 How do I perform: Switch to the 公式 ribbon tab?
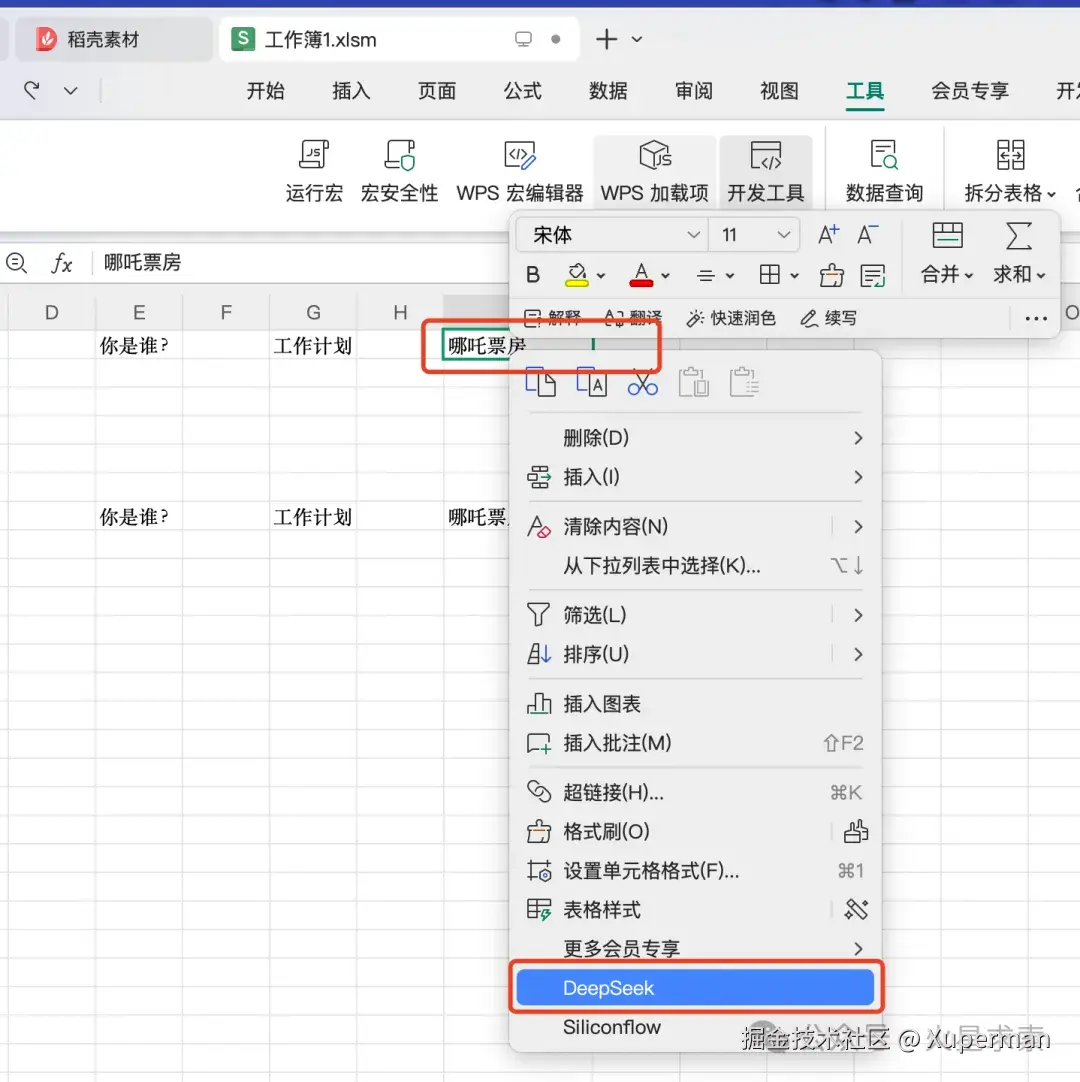[x=522, y=90]
